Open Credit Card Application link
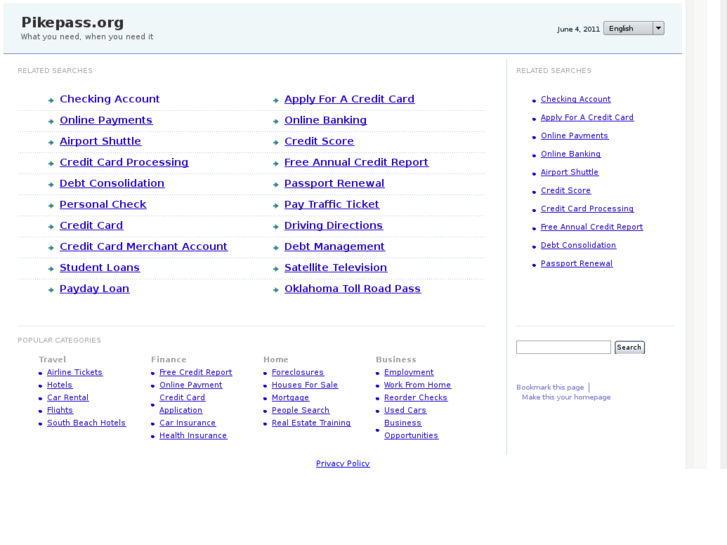 182,404
